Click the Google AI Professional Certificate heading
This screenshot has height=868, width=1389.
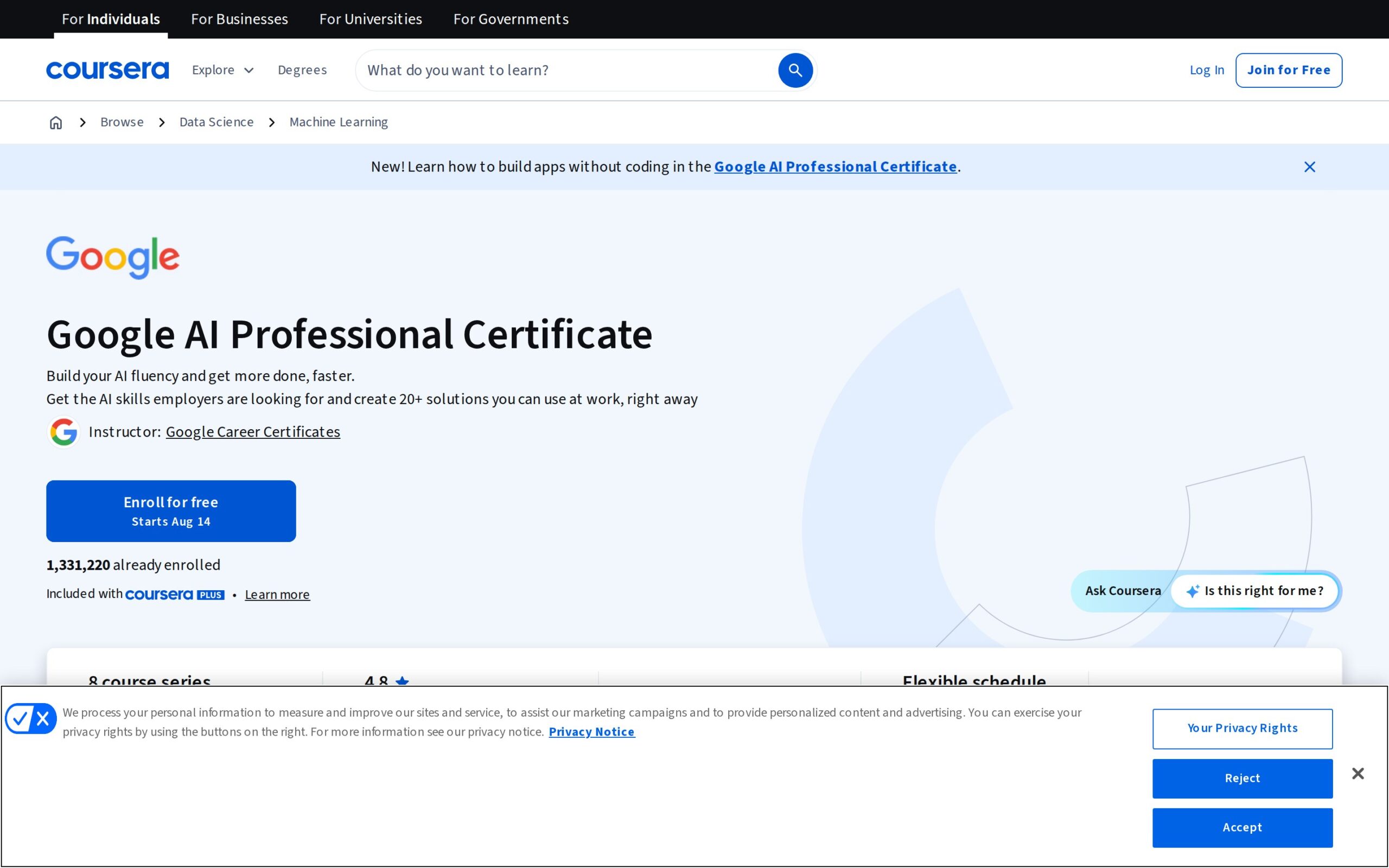tap(349, 335)
